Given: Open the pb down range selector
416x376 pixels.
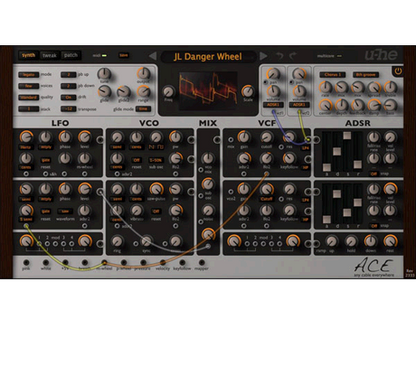Looking at the screenshot, I should [x=69, y=86].
